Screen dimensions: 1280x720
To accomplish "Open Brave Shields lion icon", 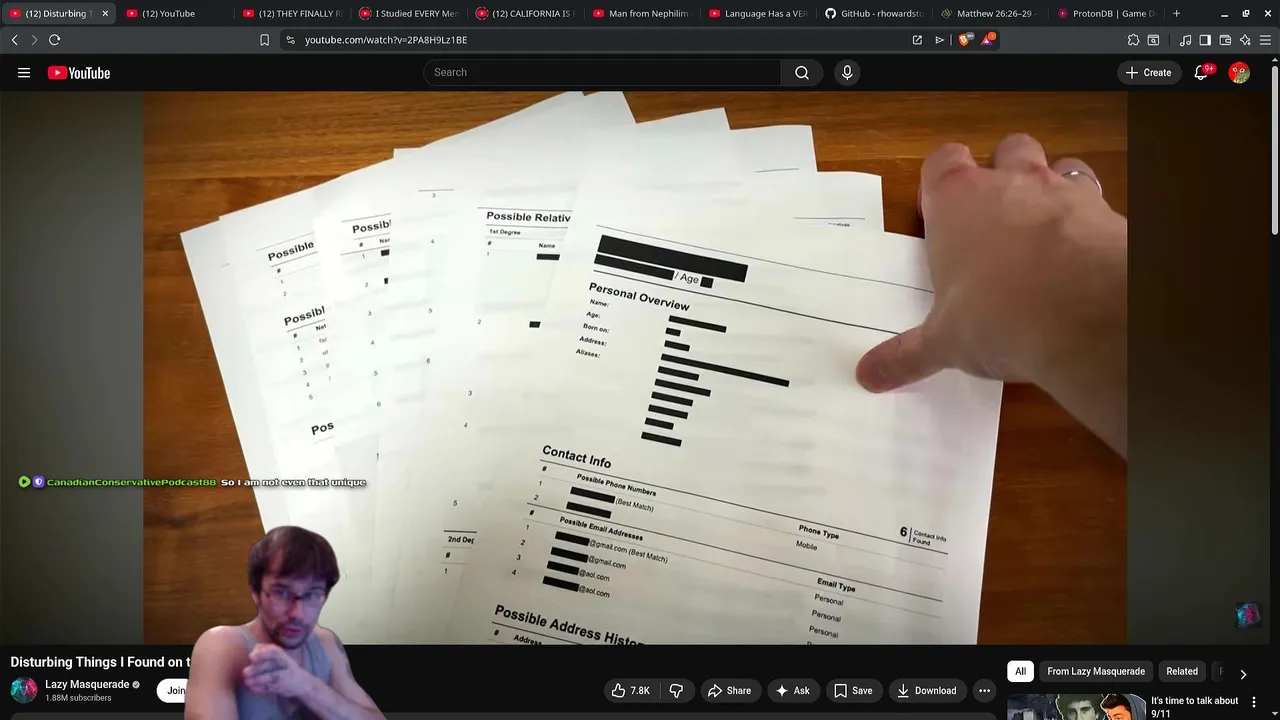I will pyautogui.click(x=964, y=40).
